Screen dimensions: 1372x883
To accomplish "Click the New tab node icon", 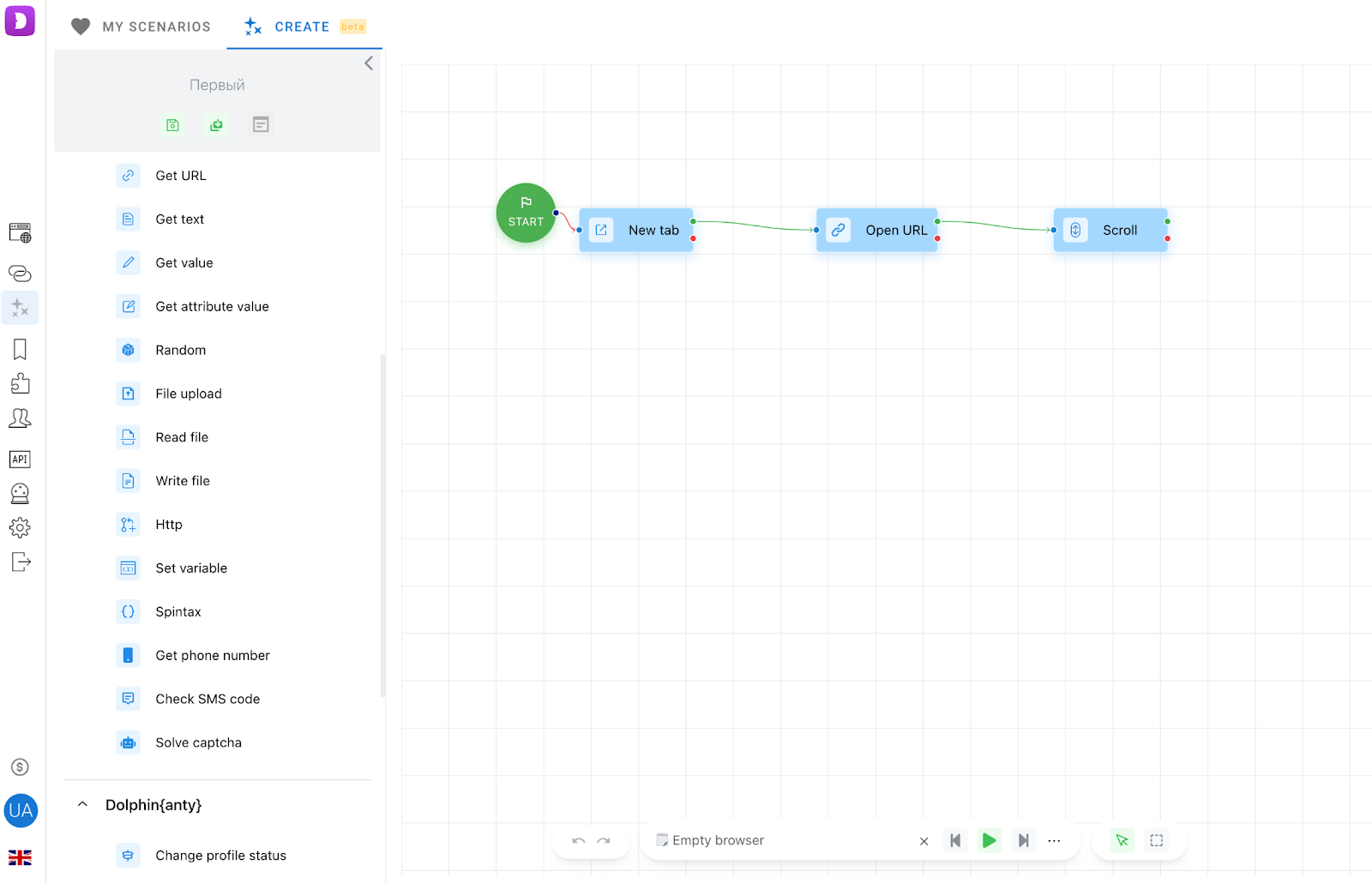I will pyautogui.click(x=601, y=230).
